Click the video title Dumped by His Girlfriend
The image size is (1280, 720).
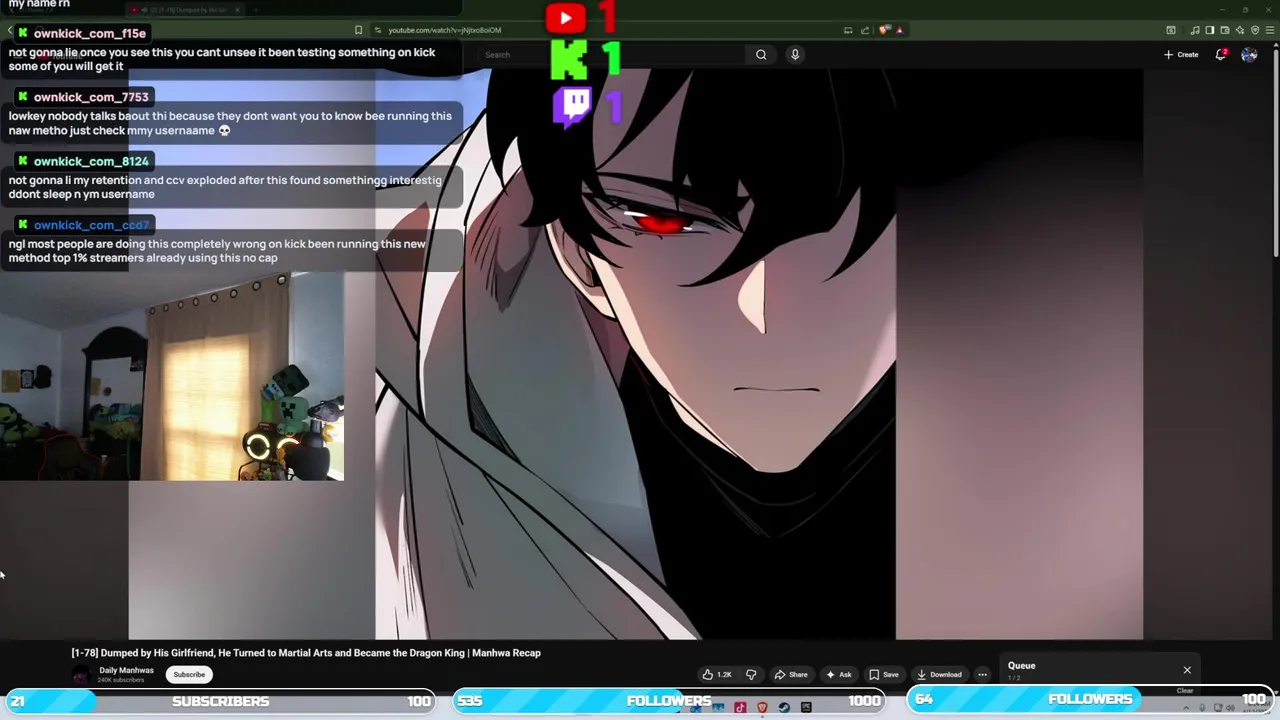306,653
